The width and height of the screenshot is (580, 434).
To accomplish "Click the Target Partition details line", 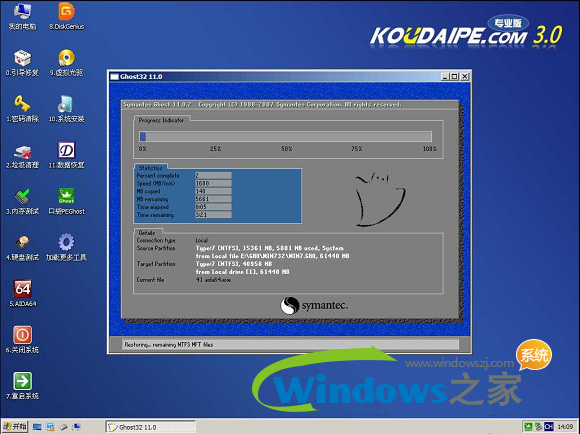I will point(234,264).
